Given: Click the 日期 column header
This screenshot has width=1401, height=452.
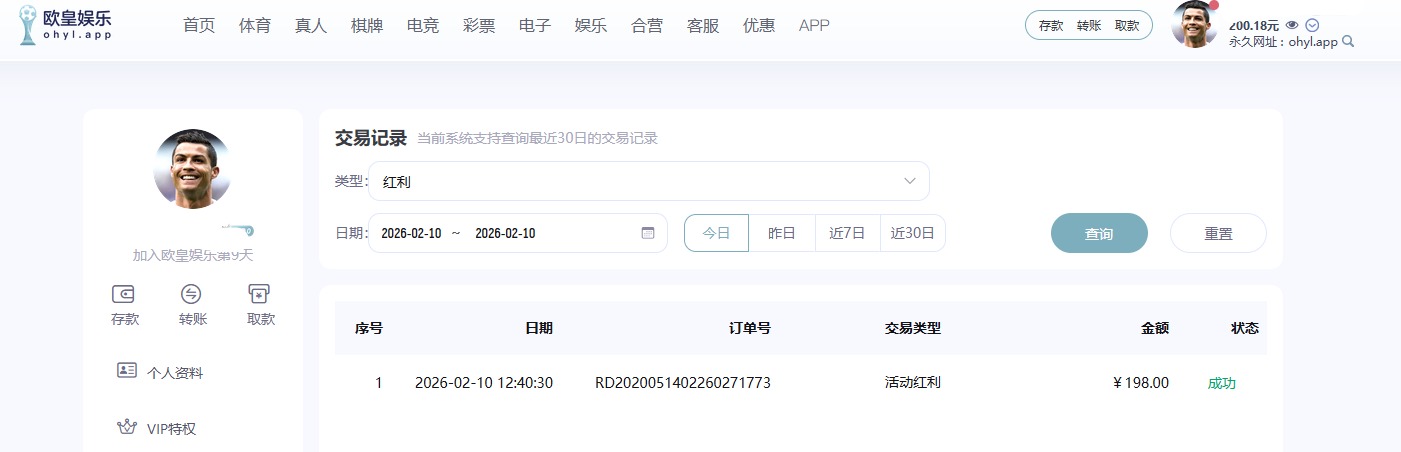Looking at the screenshot, I should 539,328.
